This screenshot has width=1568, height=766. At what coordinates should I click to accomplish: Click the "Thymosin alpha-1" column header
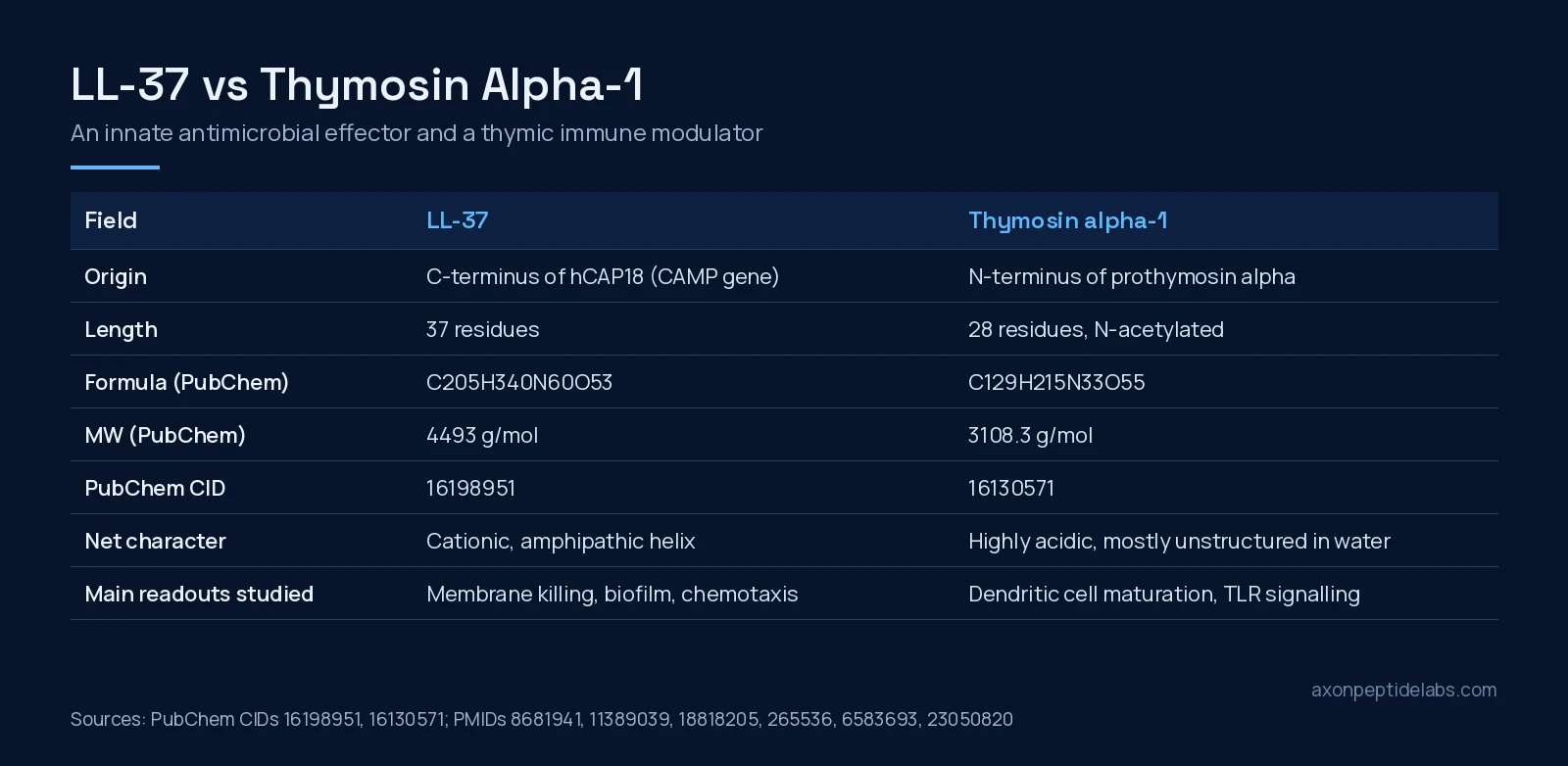(1067, 220)
